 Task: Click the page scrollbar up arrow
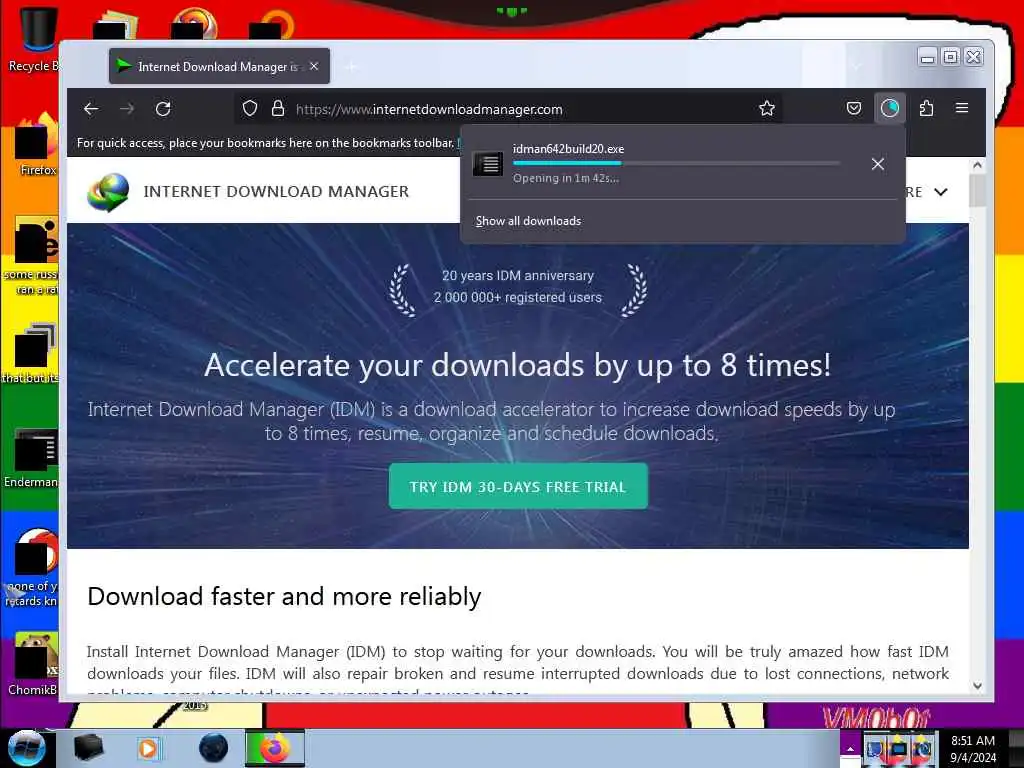pos(977,166)
